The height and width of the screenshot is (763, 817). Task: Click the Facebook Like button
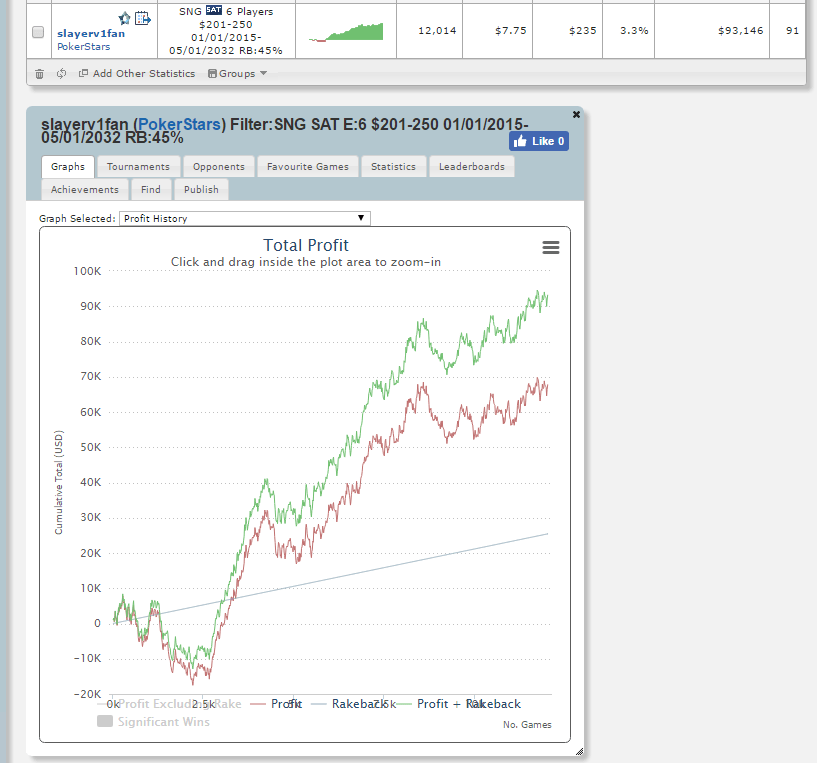pyautogui.click(x=539, y=141)
